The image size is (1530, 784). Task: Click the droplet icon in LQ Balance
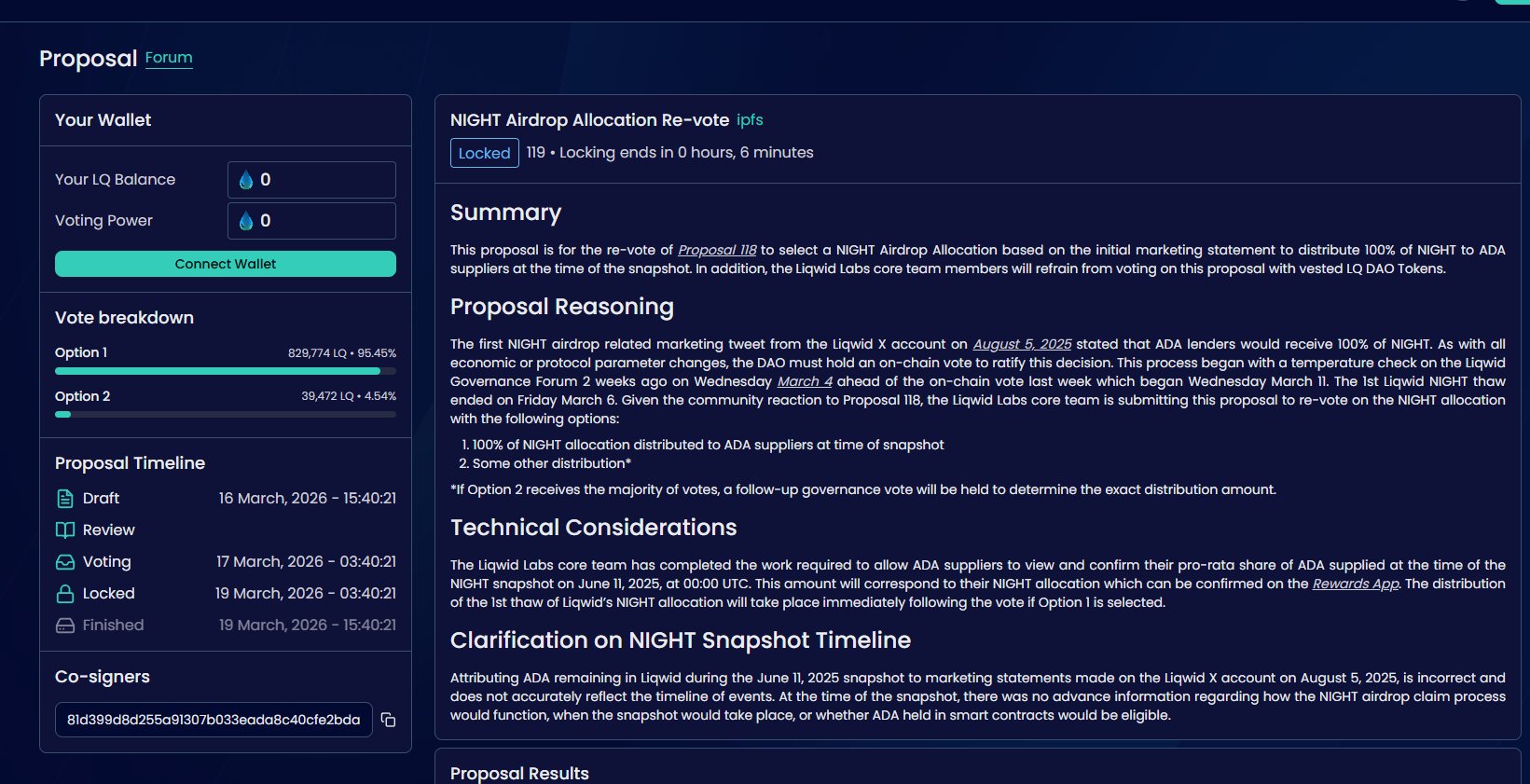(246, 180)
